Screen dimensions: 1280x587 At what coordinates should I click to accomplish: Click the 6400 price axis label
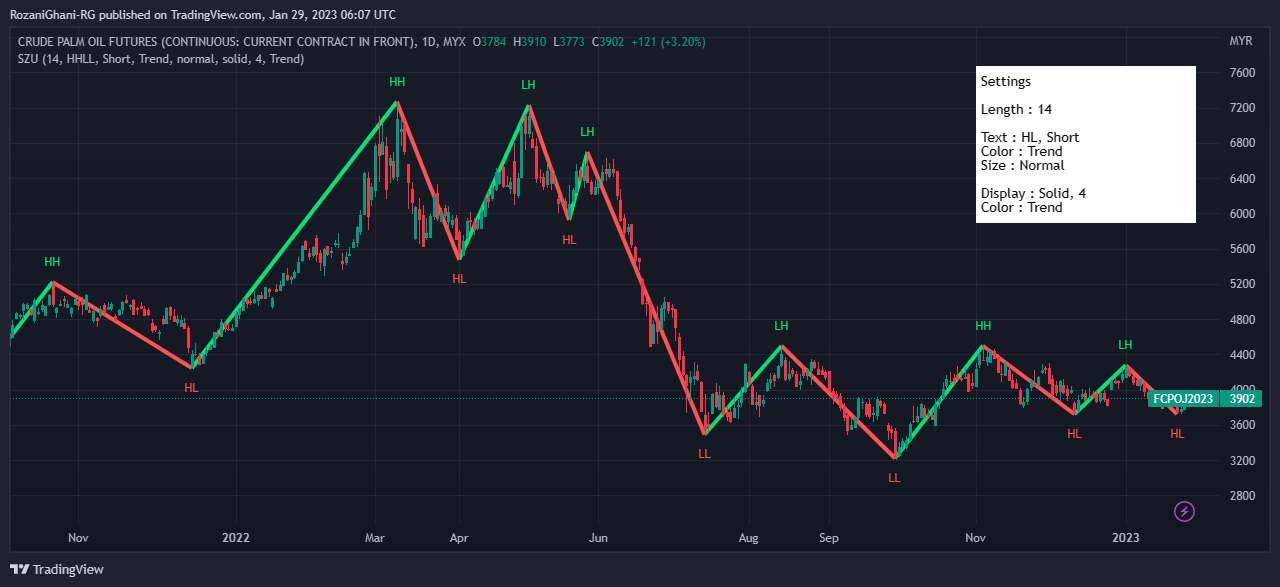click(x=1242, y=179)
